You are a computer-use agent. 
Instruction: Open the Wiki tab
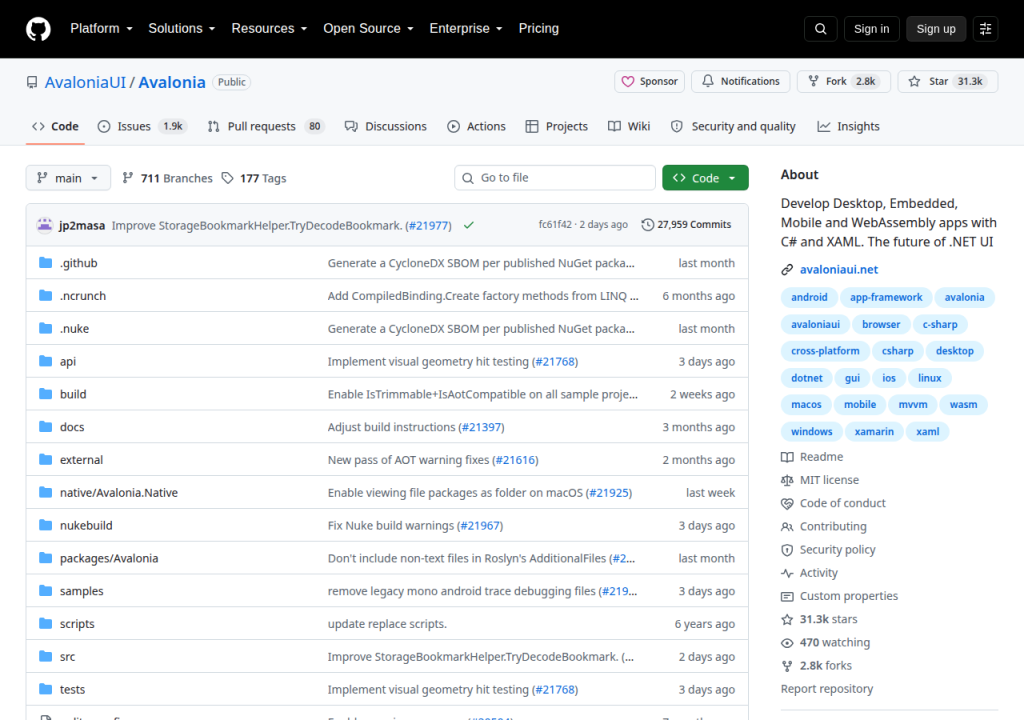coord(629,126)
